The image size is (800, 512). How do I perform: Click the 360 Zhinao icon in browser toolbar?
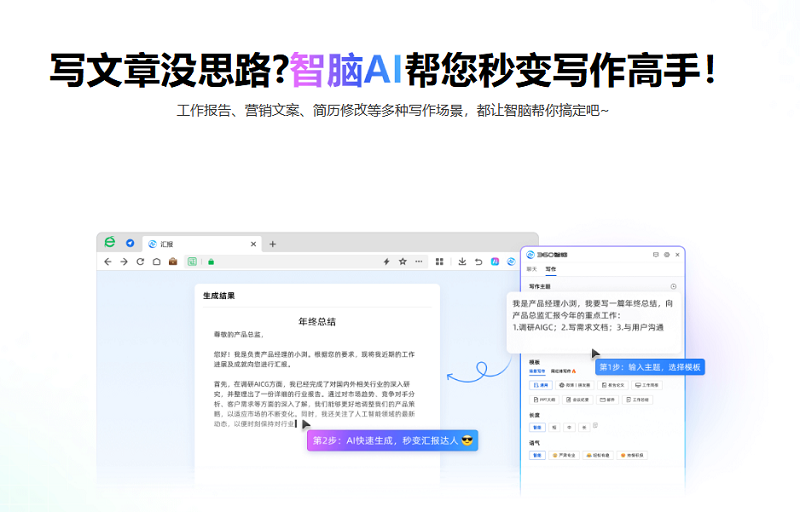point(511,262)
